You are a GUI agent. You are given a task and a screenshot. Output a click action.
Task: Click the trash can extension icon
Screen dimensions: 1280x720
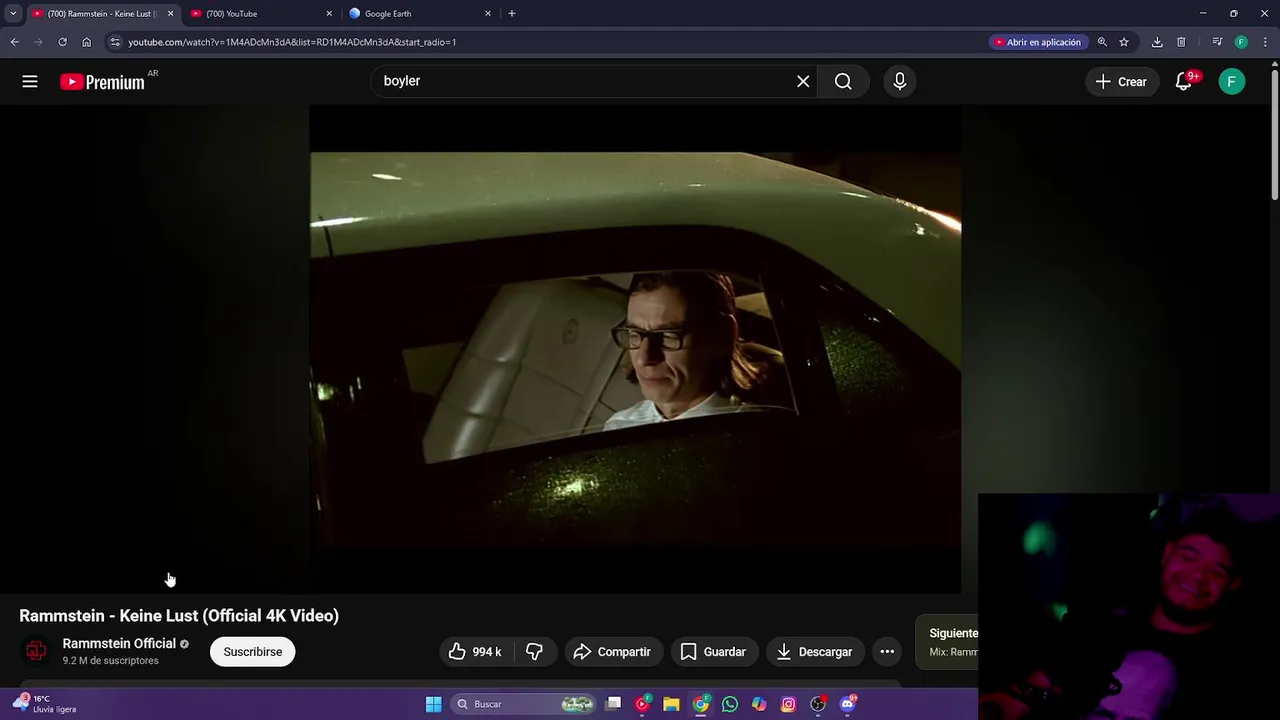click(1181, 42)
